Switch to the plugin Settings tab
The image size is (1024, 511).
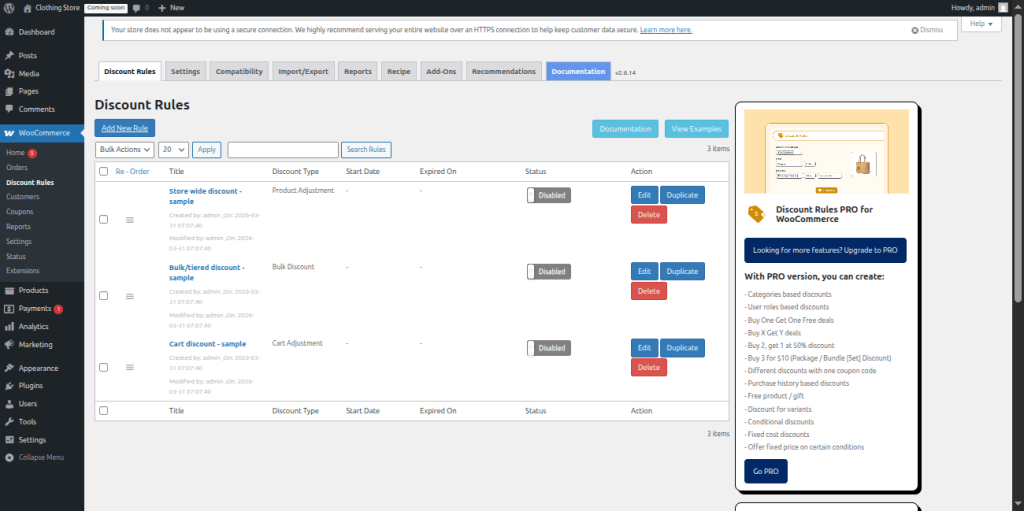coord(185,71)
